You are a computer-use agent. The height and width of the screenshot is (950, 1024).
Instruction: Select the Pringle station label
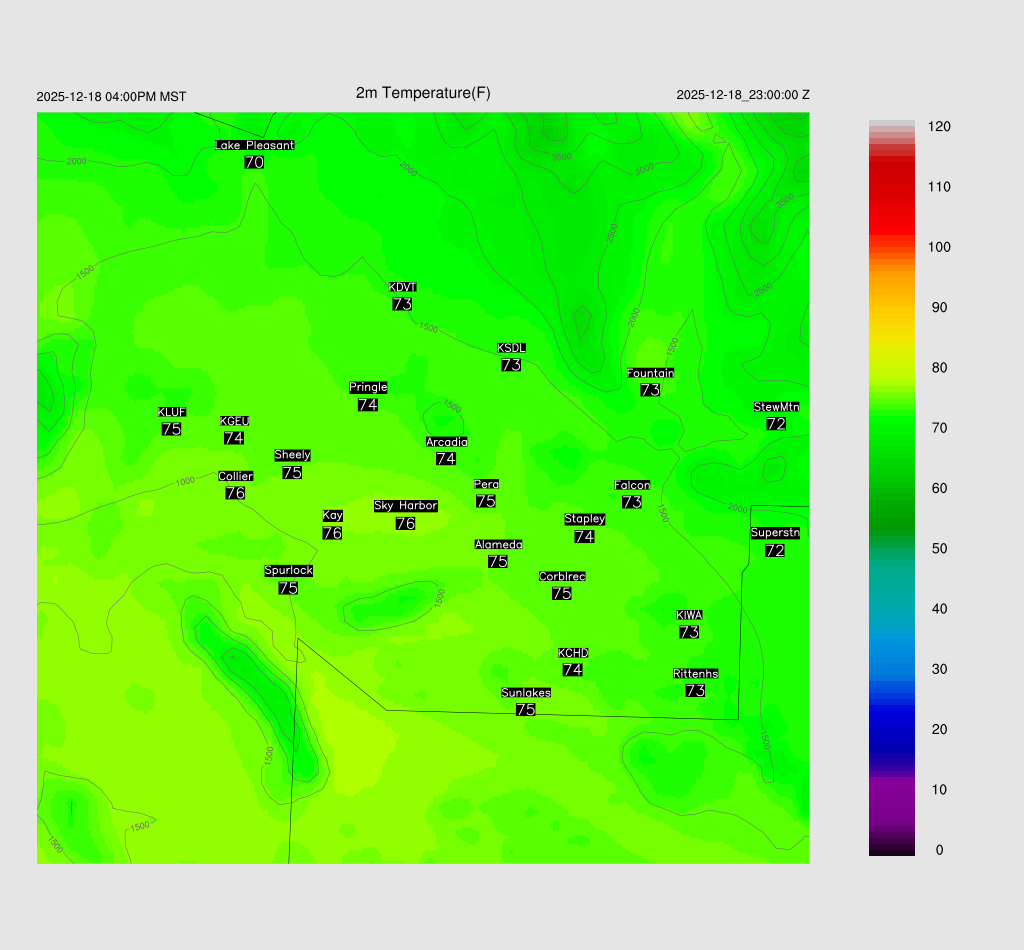(367, 388)
